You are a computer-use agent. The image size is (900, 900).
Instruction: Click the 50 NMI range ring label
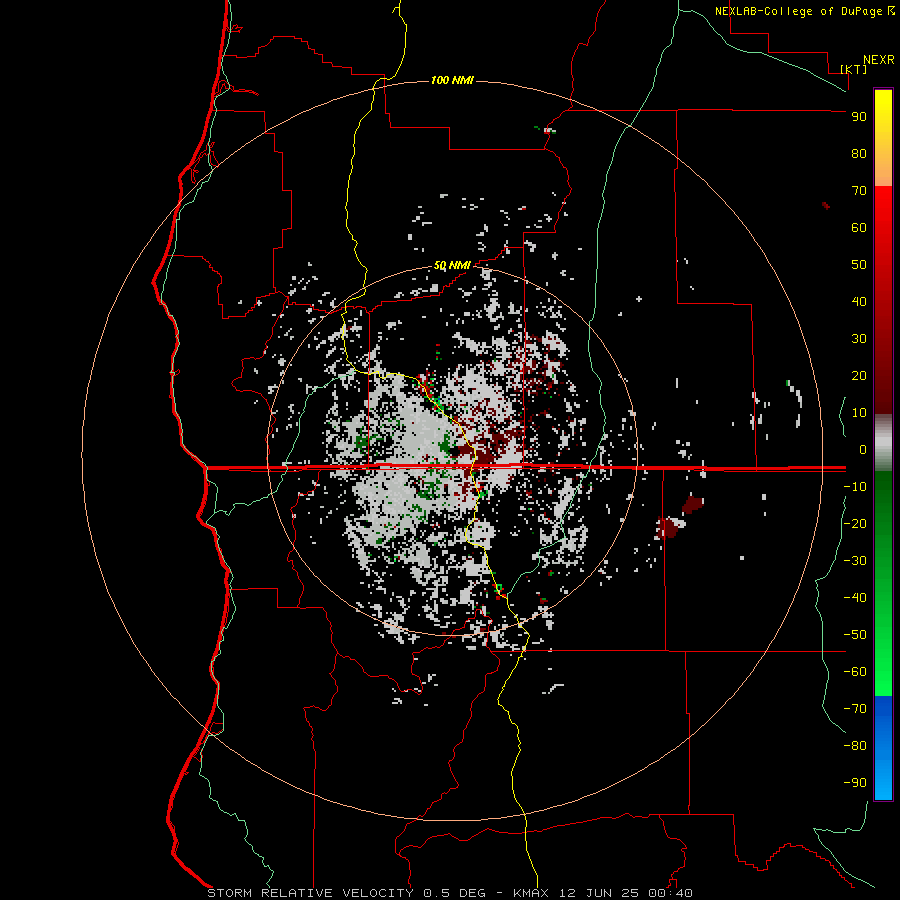pos(452,265)
